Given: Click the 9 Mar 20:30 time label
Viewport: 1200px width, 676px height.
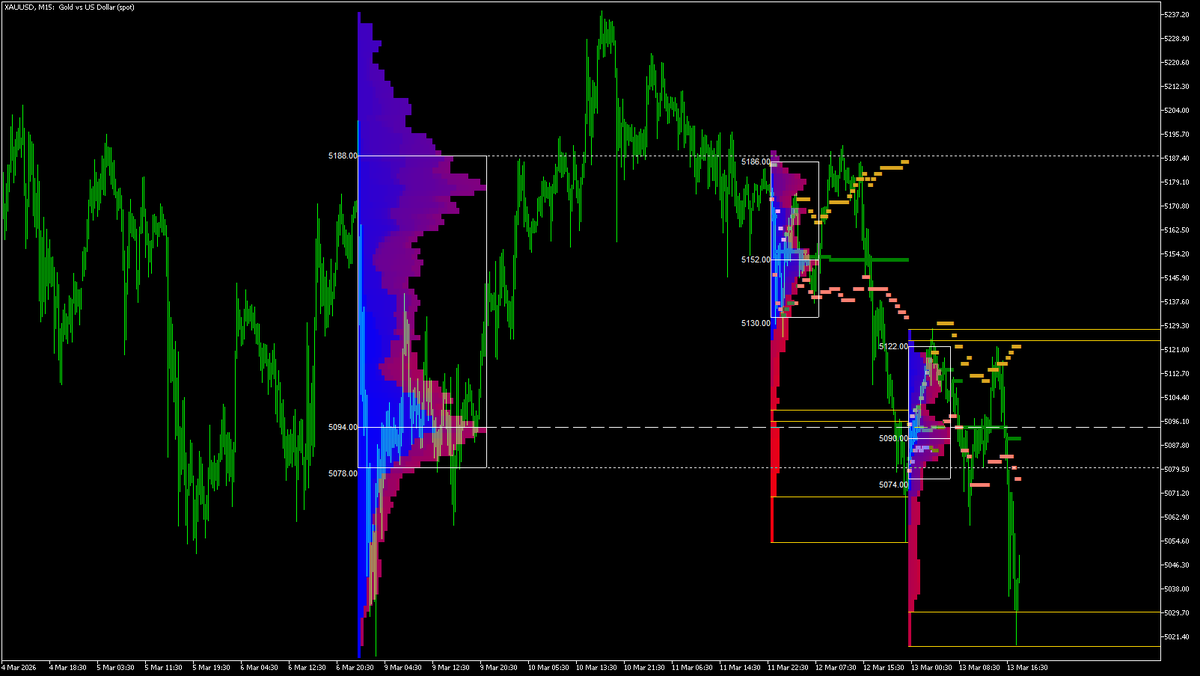Looking at the screenshot, I should (500, 666).
